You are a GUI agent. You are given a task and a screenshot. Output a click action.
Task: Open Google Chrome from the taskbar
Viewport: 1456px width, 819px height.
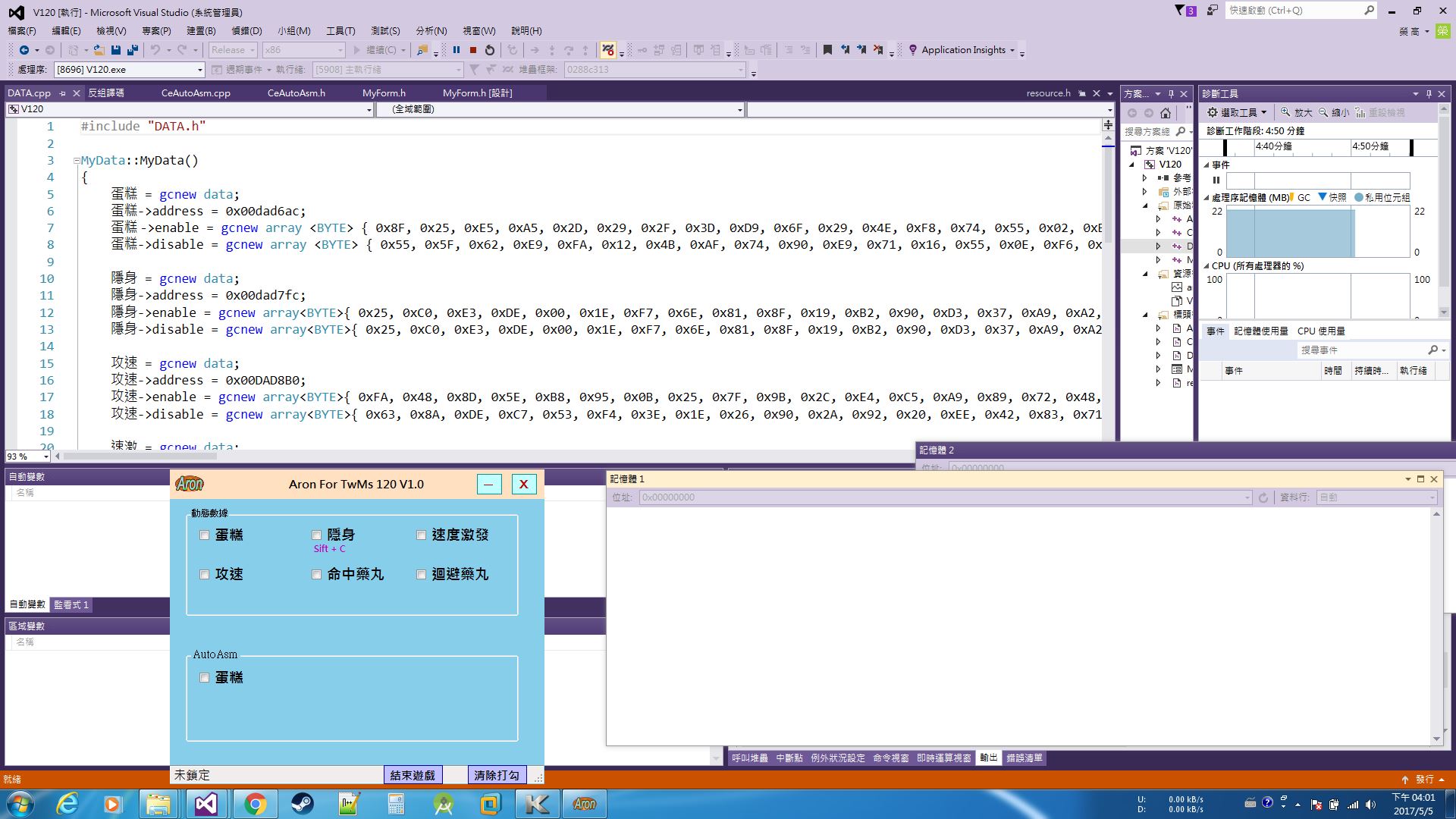[255, 804]
